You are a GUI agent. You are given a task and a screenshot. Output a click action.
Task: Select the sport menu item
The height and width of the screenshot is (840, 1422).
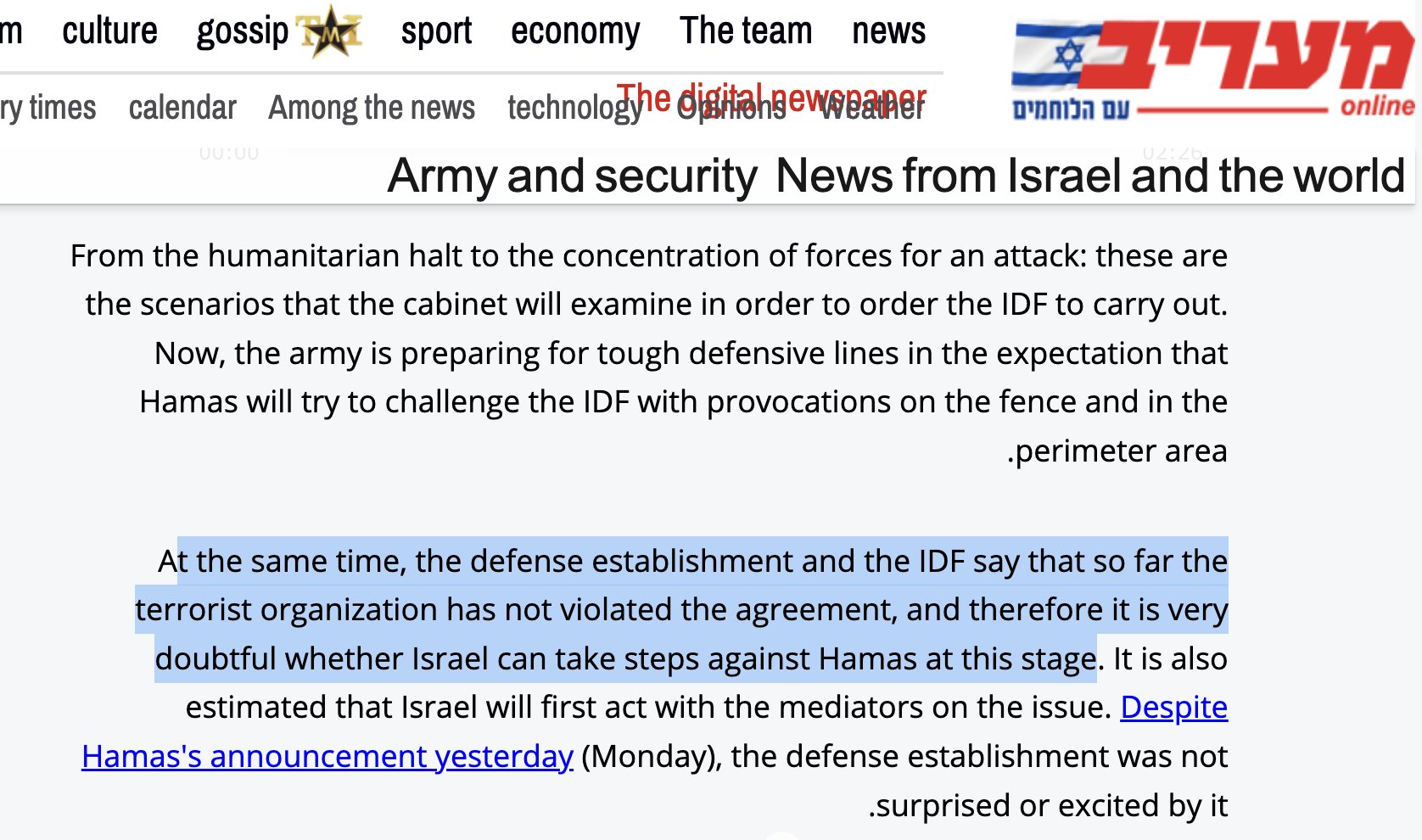coord(436,33)
